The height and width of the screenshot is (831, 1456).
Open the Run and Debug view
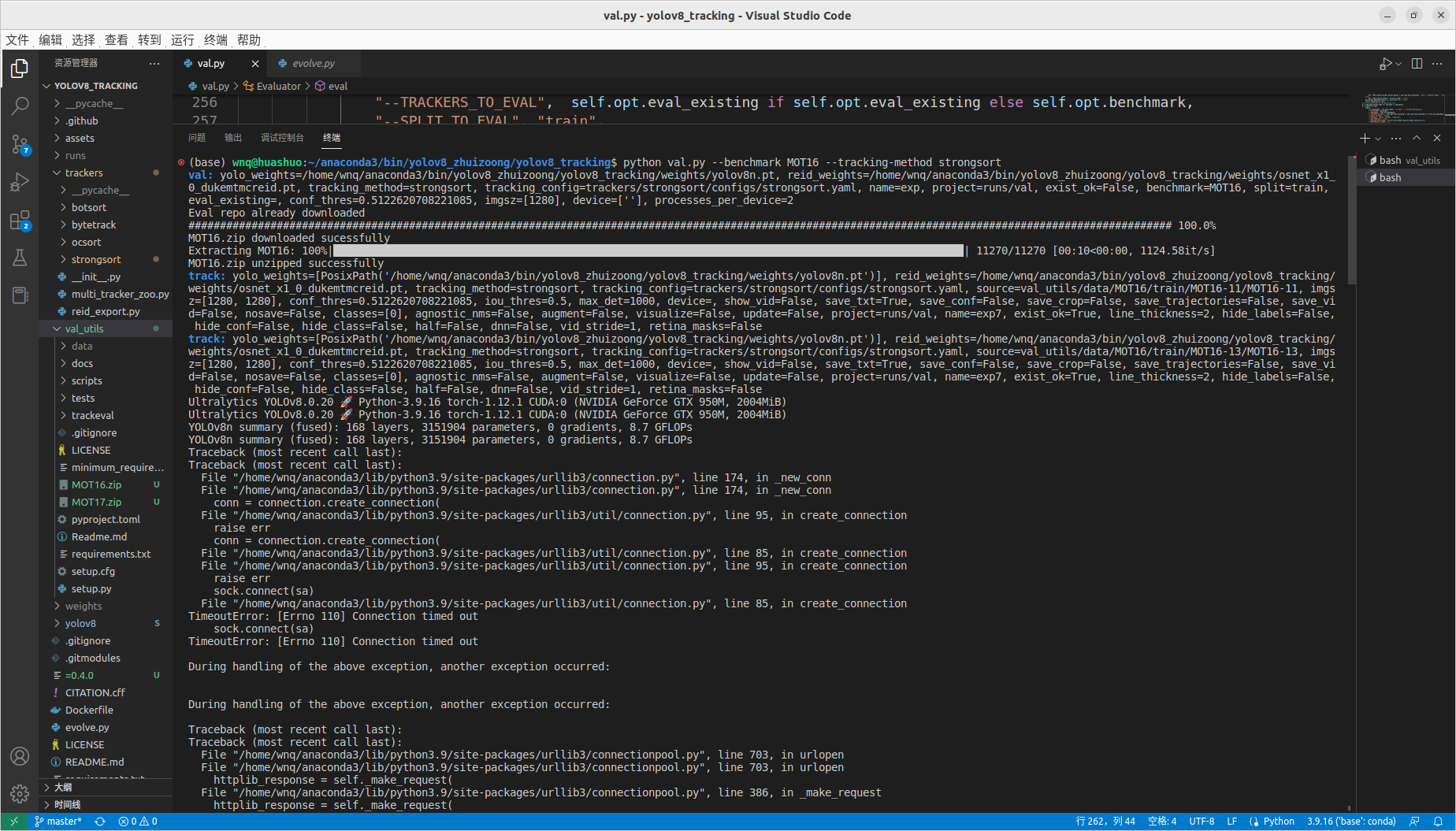click(20, 182)
